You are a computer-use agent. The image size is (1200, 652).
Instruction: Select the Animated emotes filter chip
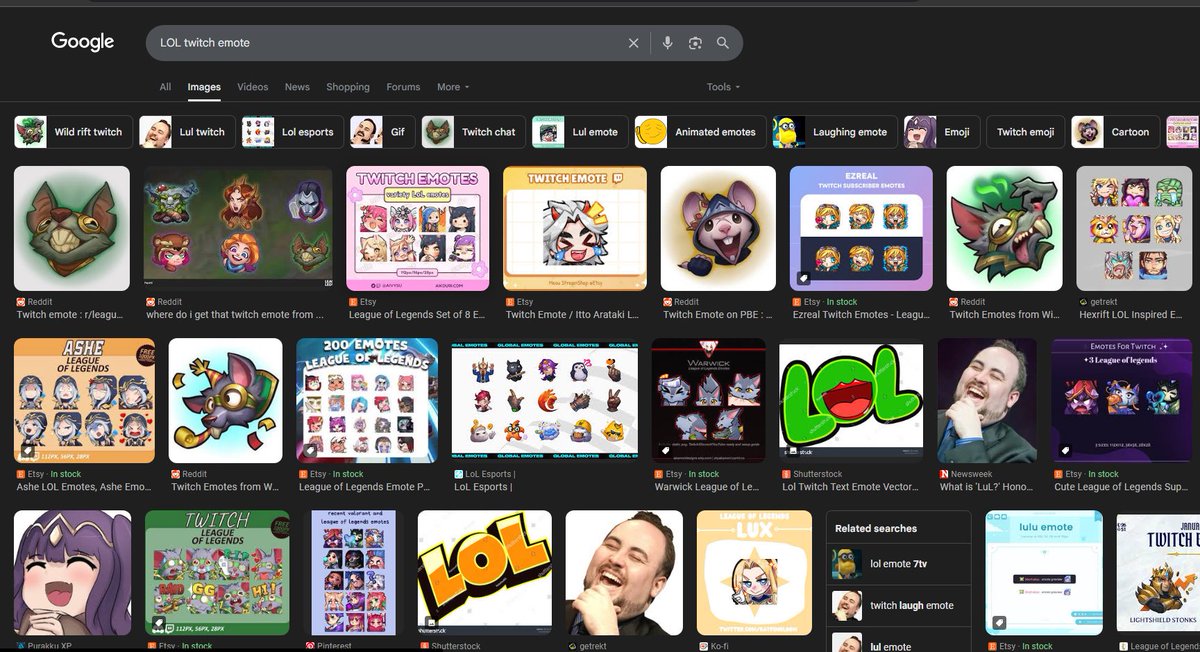tap(700, 132)
